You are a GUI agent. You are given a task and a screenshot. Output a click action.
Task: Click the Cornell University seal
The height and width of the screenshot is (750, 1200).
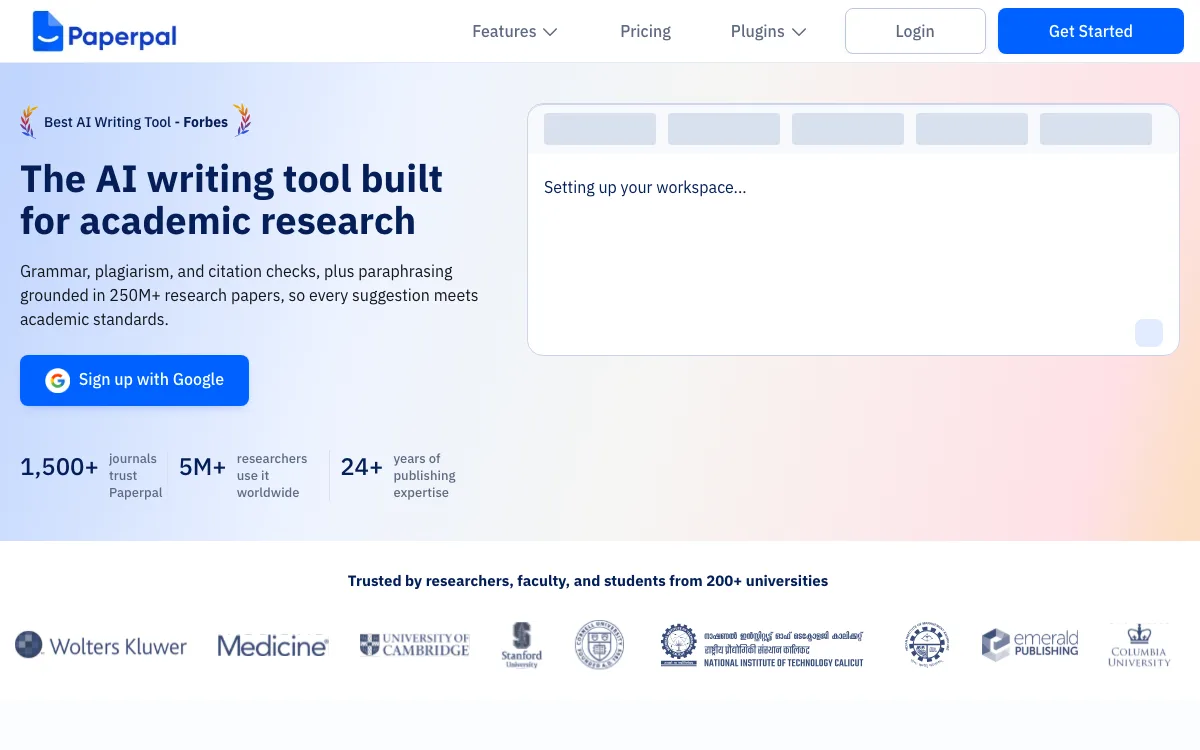599,645
